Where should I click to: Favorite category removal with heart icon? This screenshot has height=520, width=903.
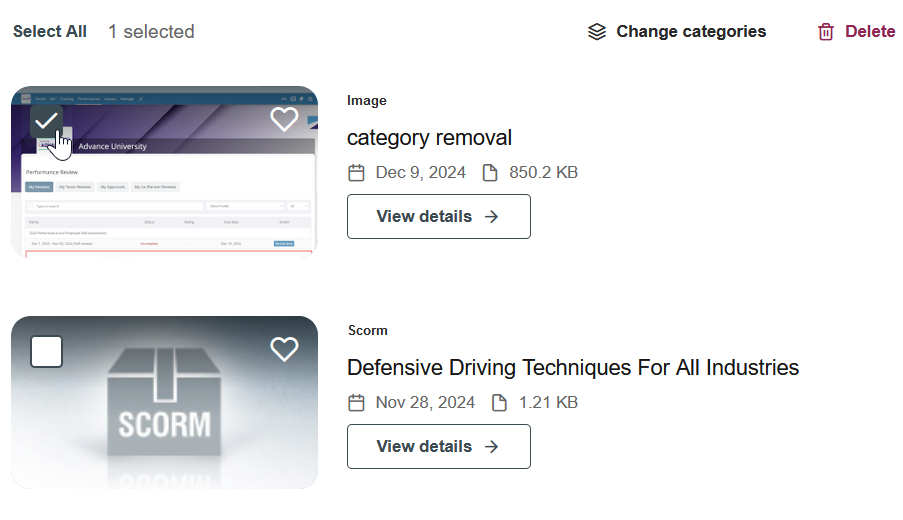click(284, 120)
